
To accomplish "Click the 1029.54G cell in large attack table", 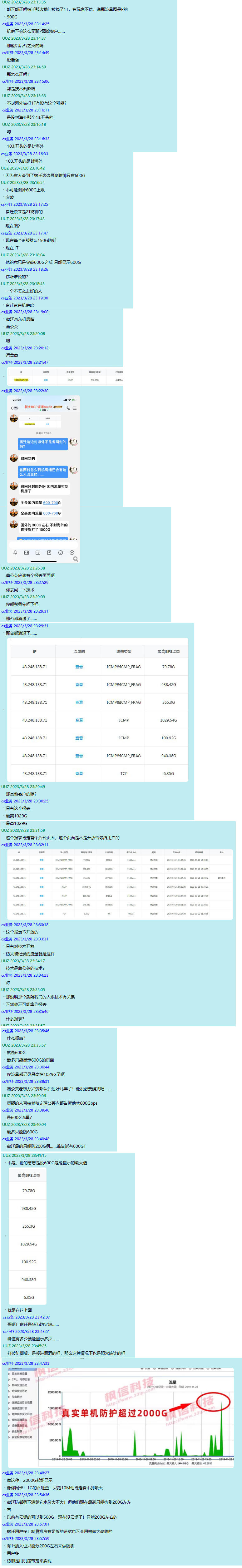I will (168, 720).
